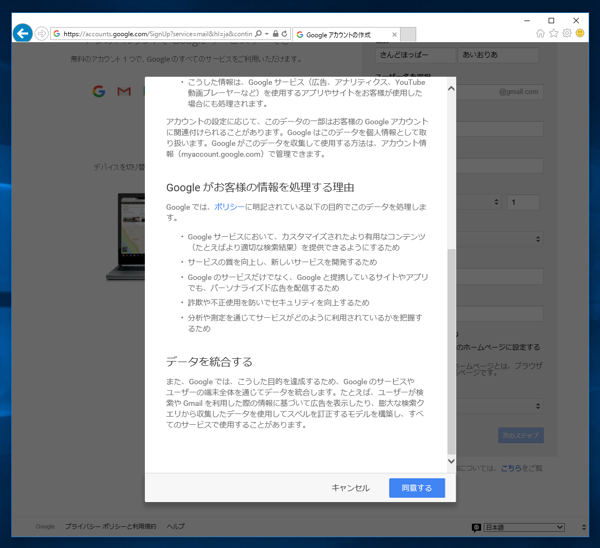Click the birthday day field showing 1
Image resolution: width=600 pixels, height=548 pixels.
click(523, 202)
